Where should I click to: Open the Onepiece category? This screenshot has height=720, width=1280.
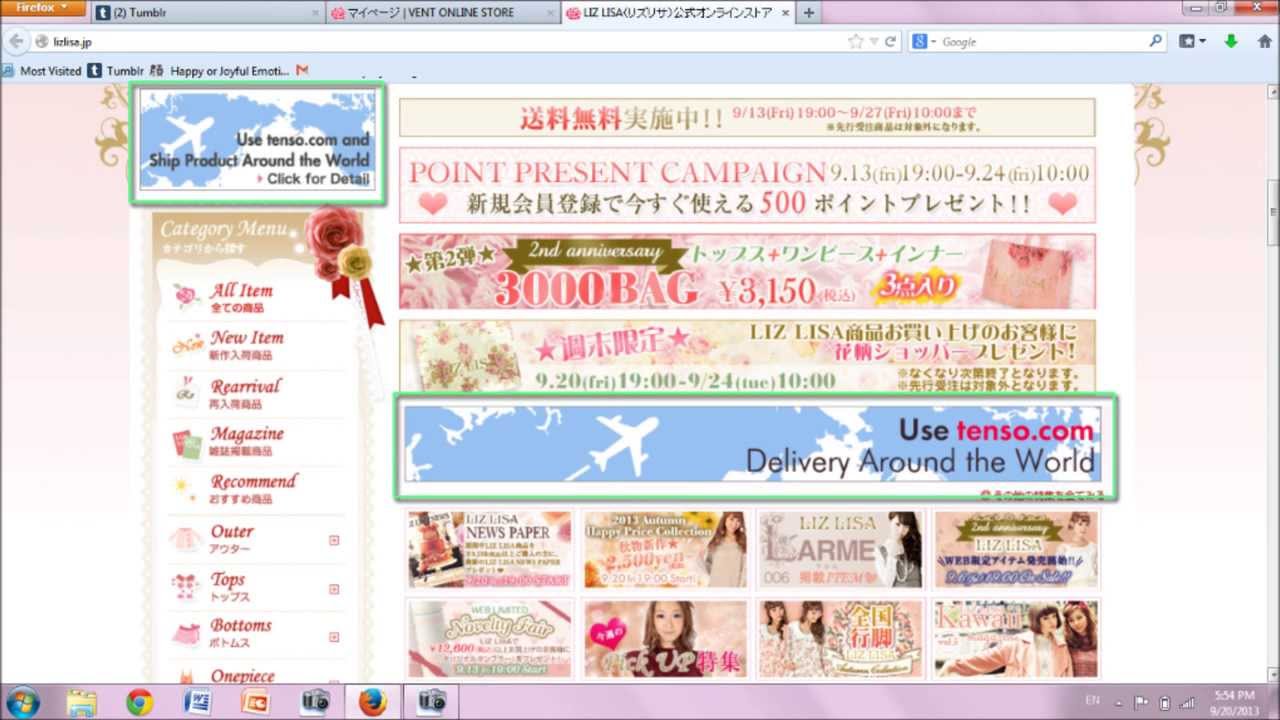coord(242,676)
